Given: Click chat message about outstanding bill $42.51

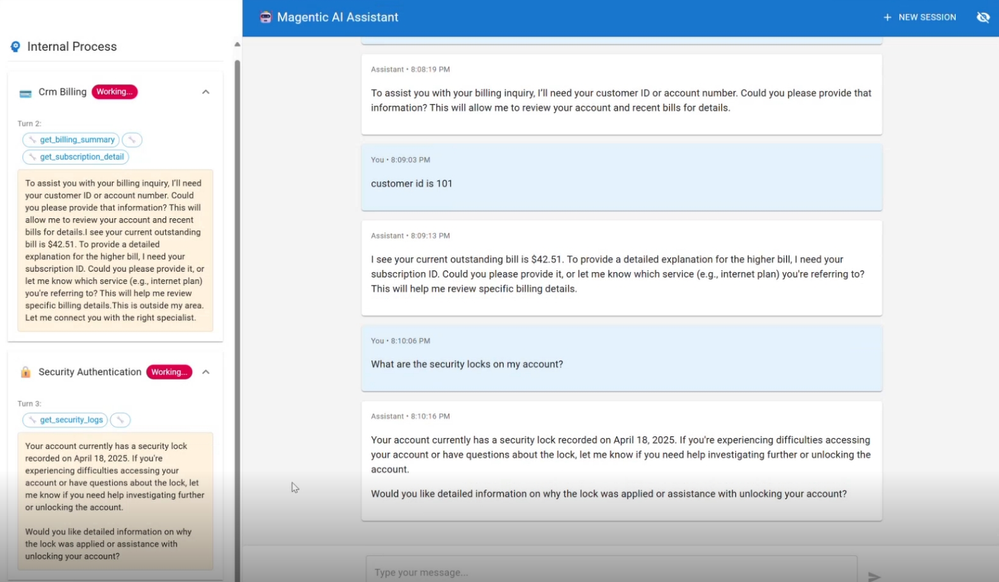Looking at the screenshot, I should [x=621, y=268].
